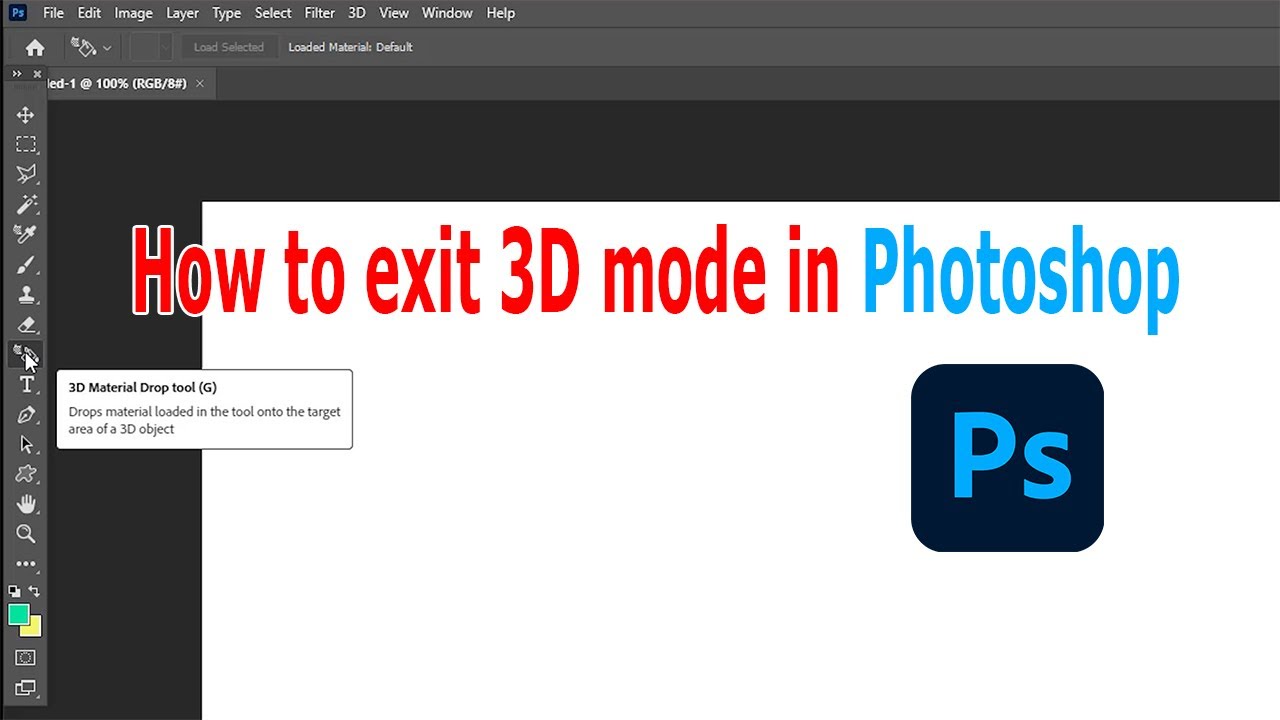Select the 3D Material Drop tool
1280x720 pixels.
tap(26, 355)
